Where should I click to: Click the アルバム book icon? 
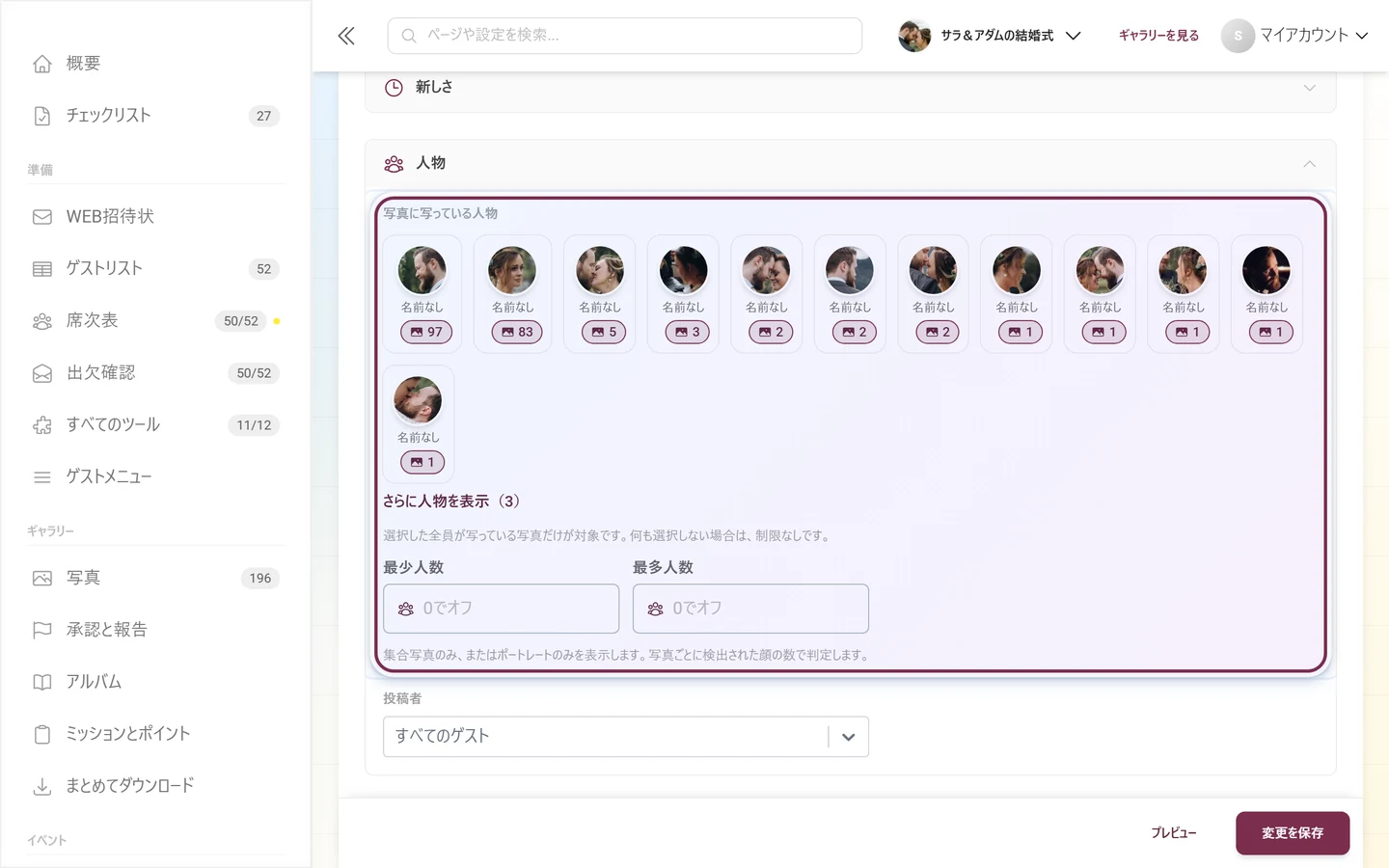42,683
